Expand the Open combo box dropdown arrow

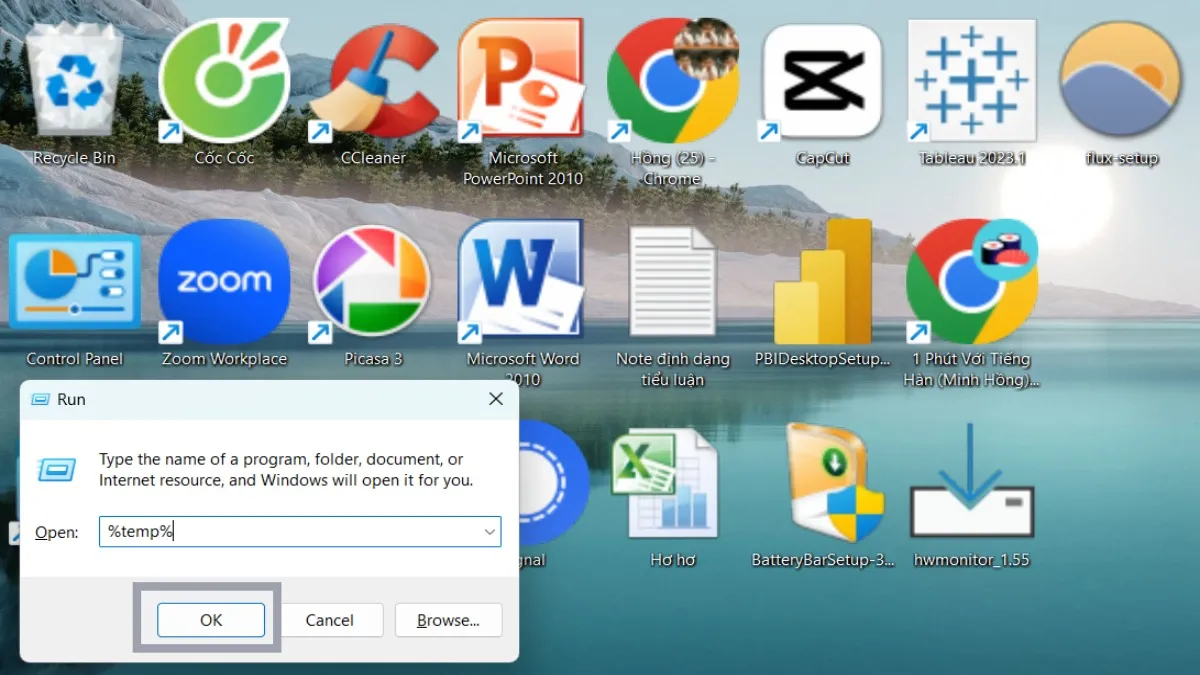pyautogui.click(x=490, y=532)
